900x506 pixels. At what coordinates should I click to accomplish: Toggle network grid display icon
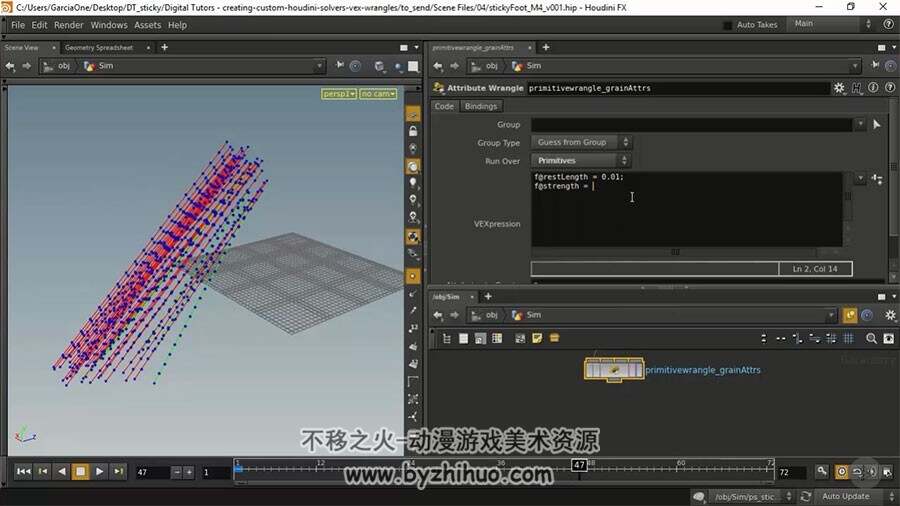tap(848, 338)
